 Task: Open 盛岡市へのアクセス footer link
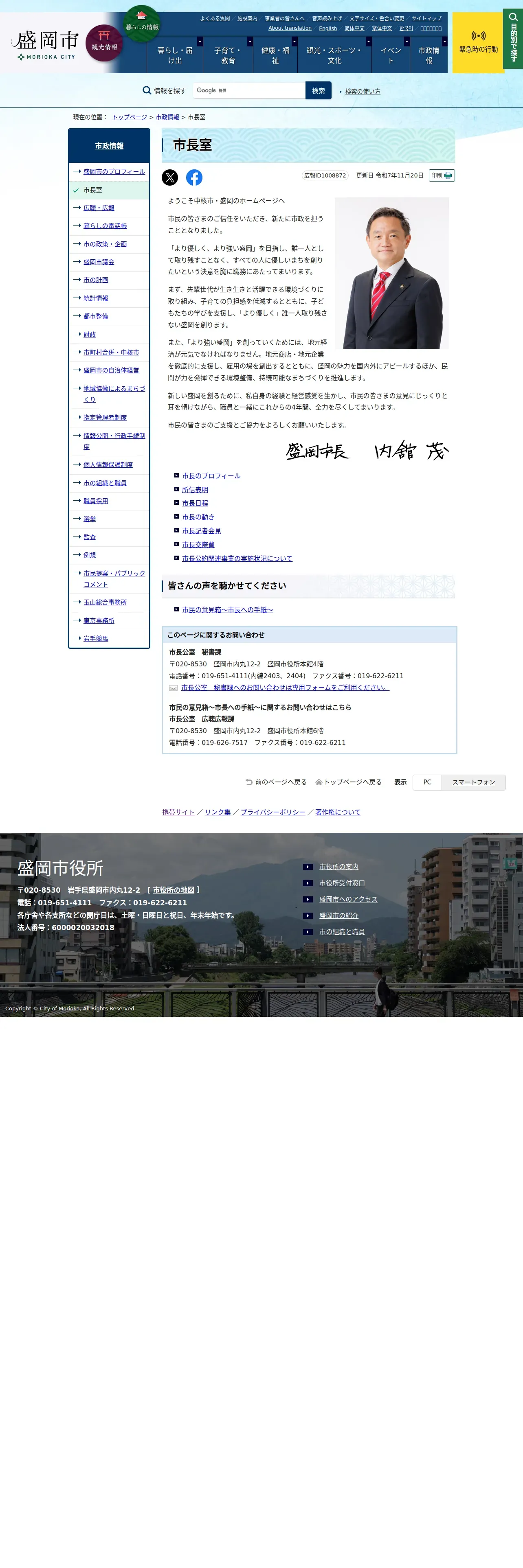click(x=348, y=900)
